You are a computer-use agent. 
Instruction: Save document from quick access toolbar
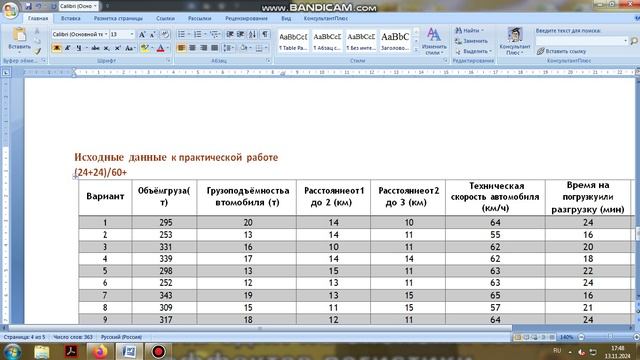click(x=28, y=6)
